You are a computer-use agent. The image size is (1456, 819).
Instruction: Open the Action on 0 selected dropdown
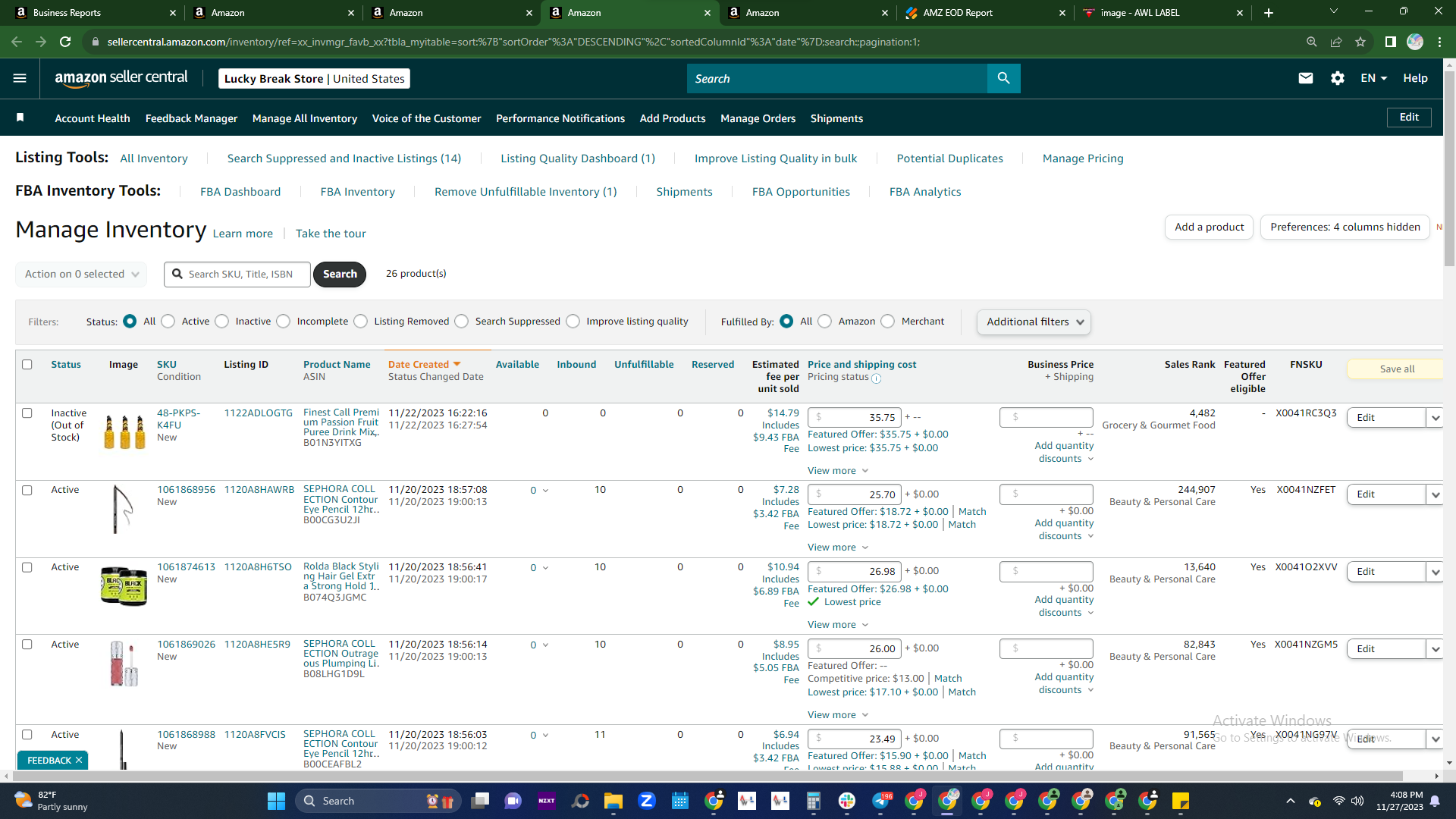coord(81,274)
